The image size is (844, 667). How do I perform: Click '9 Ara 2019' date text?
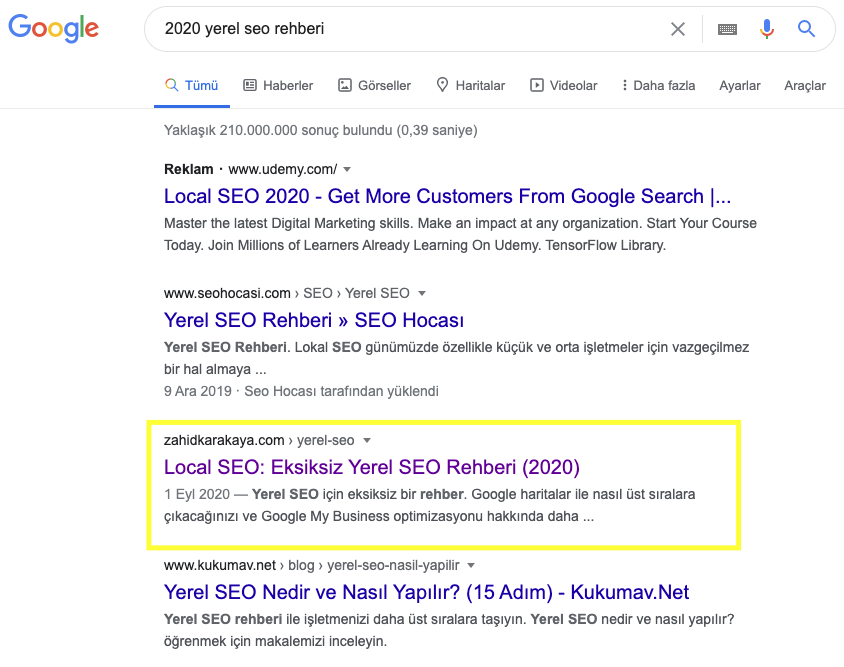198,391
